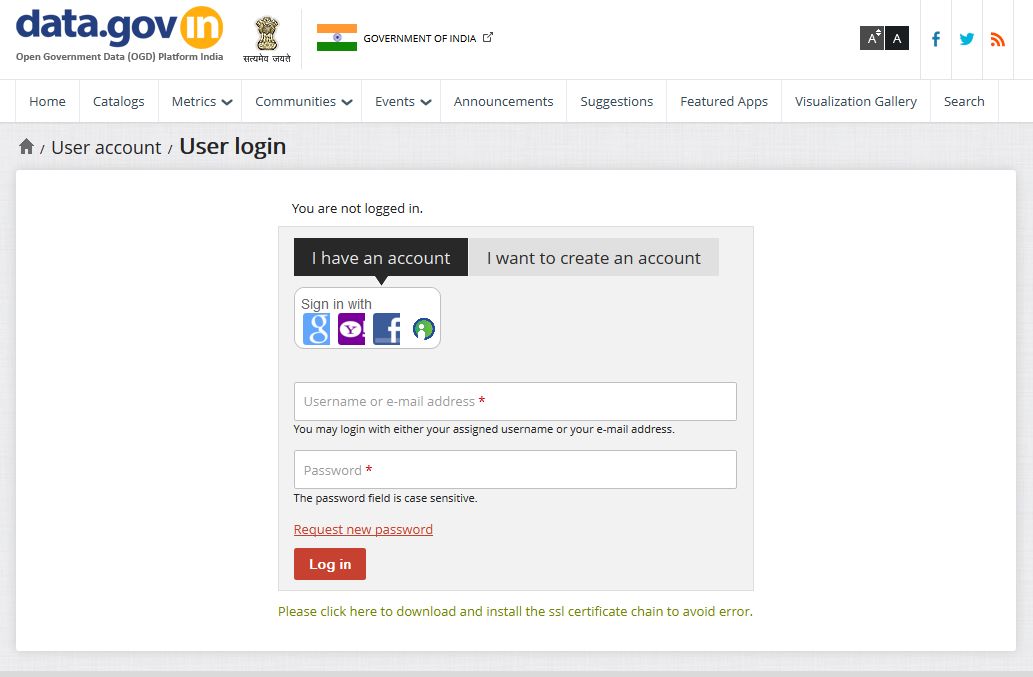This screenshot has width=1033, height=677.
Task: Expand the Communities dropdown menu
Action: [x=302, y=101]
